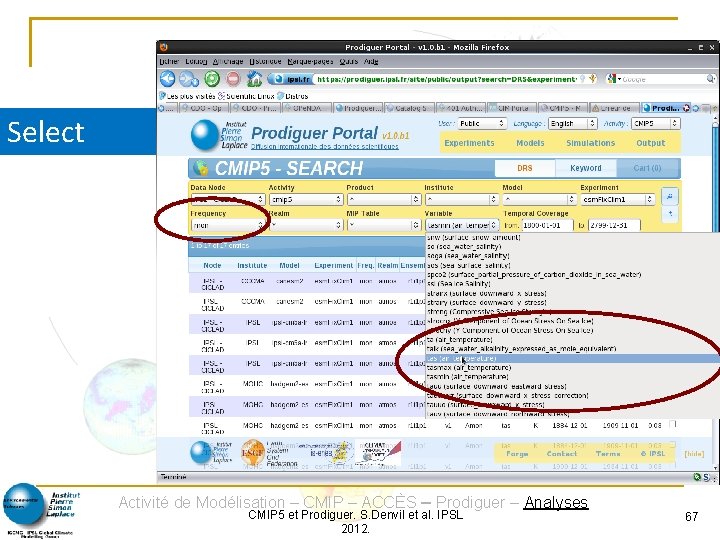Open the Institute dropdown
This screenshot has height=540, width=720.
point(461,199)
